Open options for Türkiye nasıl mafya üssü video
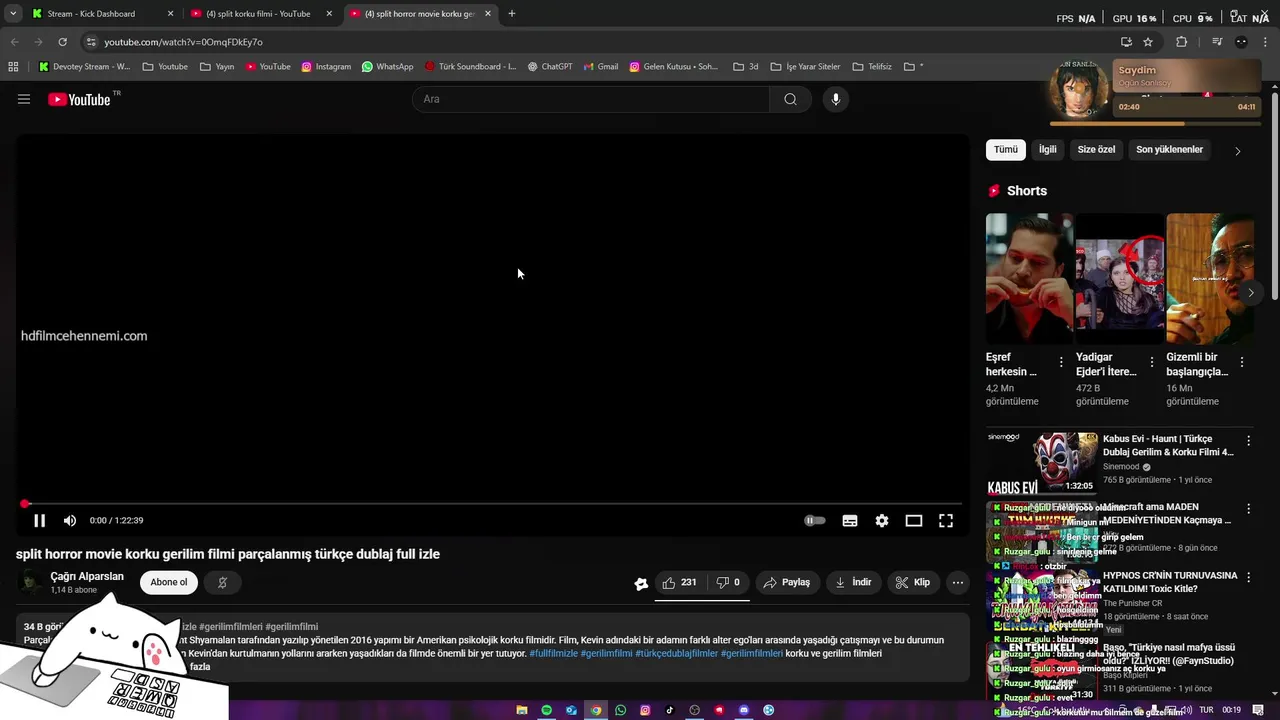Viewport: 1280px width, 720px height. tap(1248, 648)
